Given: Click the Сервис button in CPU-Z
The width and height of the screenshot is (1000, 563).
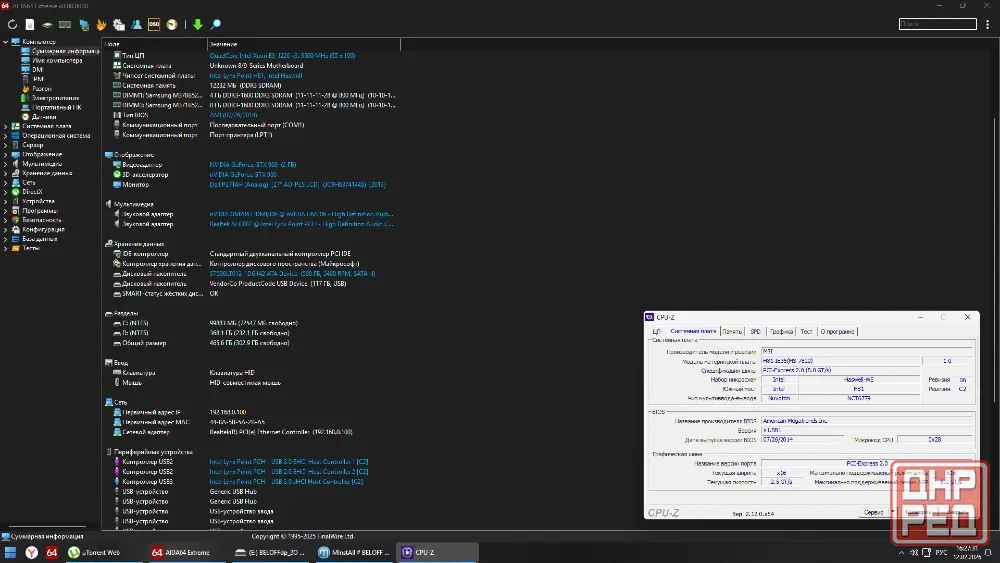Looking at the screenshot, I should [873, 512].
